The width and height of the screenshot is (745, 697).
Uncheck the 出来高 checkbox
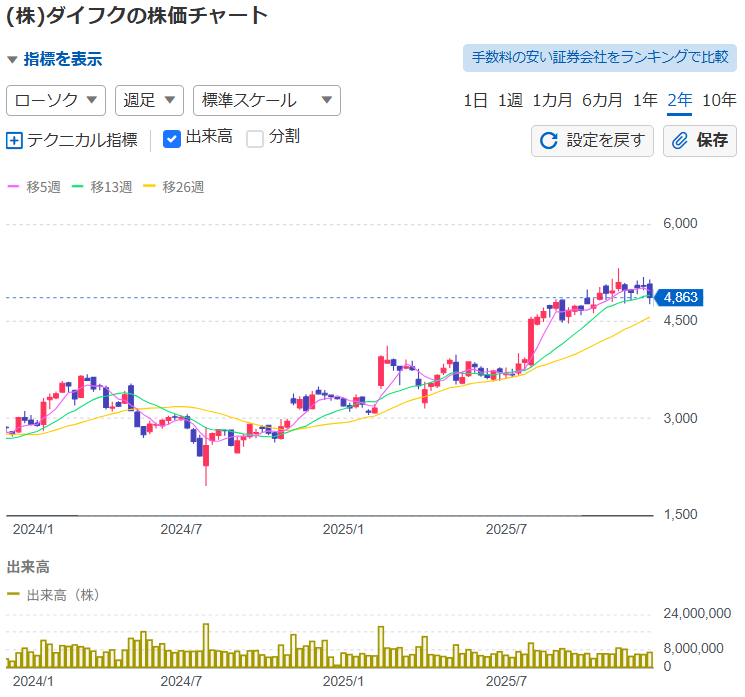(x=171, y=139)
